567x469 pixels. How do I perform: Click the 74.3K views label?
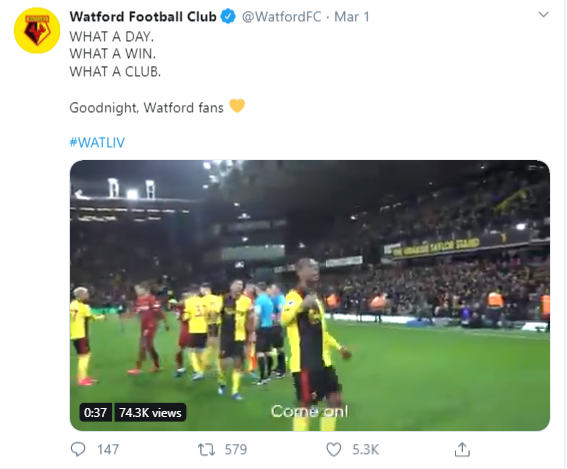point(150,412)
